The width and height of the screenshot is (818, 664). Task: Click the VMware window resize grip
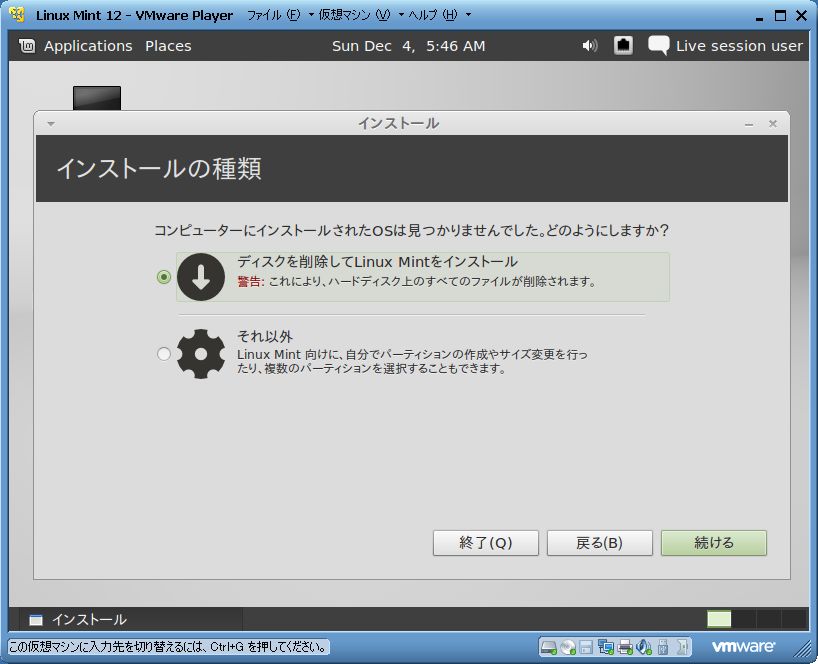[804, 649]
